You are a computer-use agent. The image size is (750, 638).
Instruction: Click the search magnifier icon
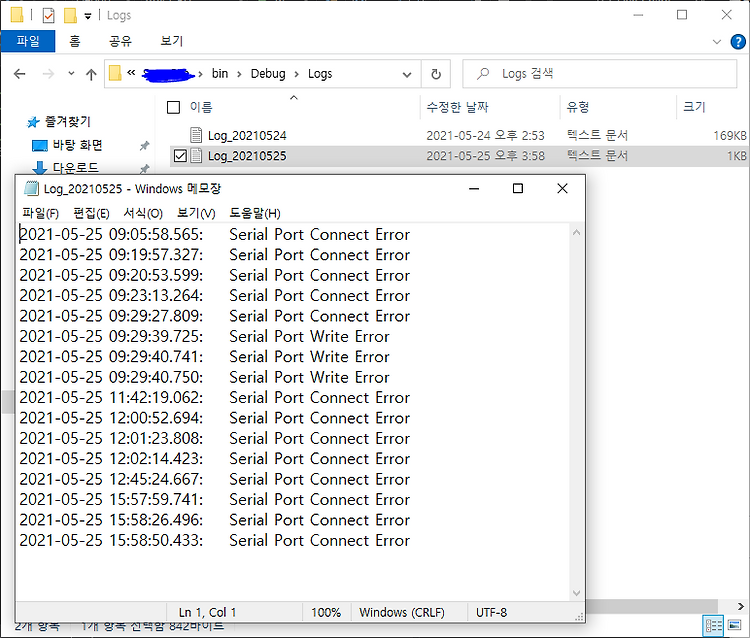pos(483,74)
